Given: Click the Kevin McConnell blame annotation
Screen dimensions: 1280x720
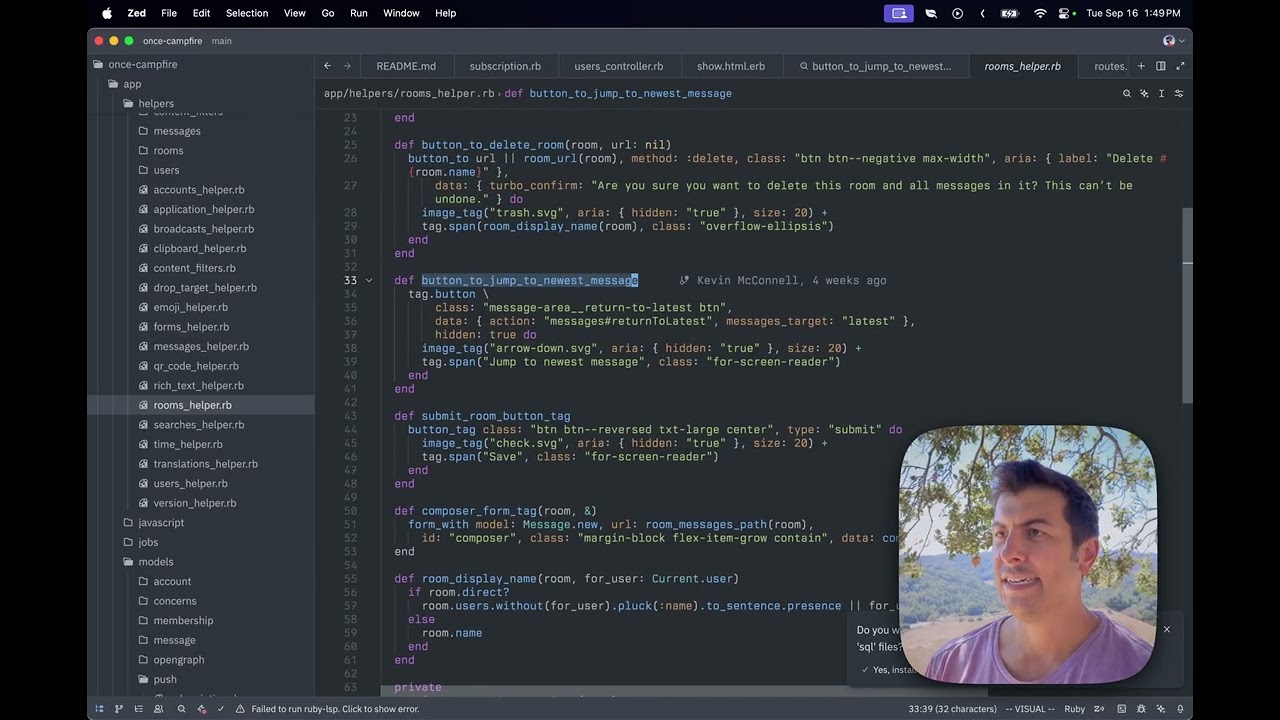Looking at the screenshot, I should pyautogui.click(x=783, y=281).
